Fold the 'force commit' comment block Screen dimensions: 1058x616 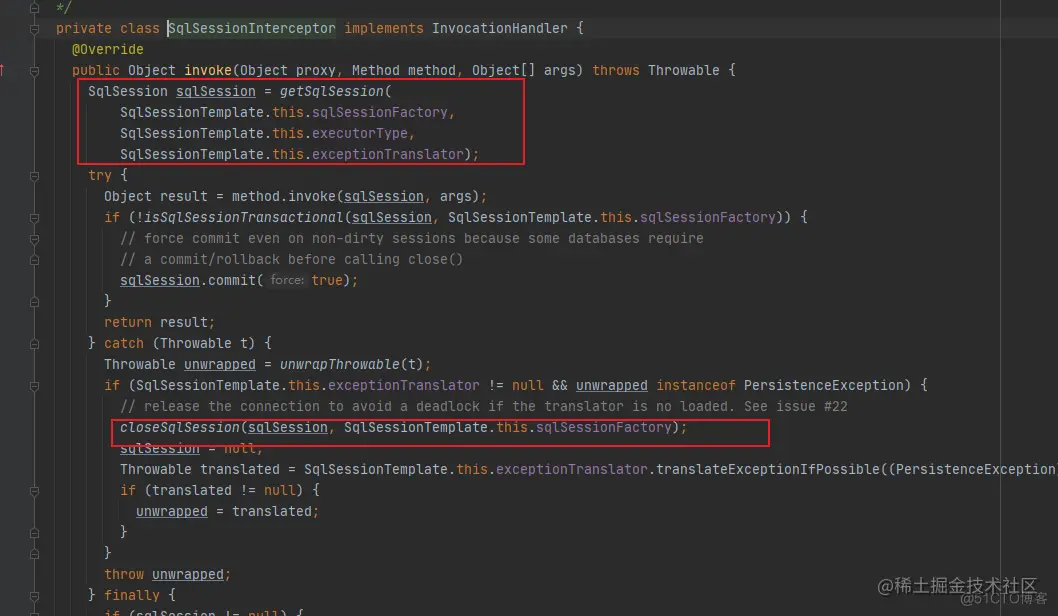[34, 239]
